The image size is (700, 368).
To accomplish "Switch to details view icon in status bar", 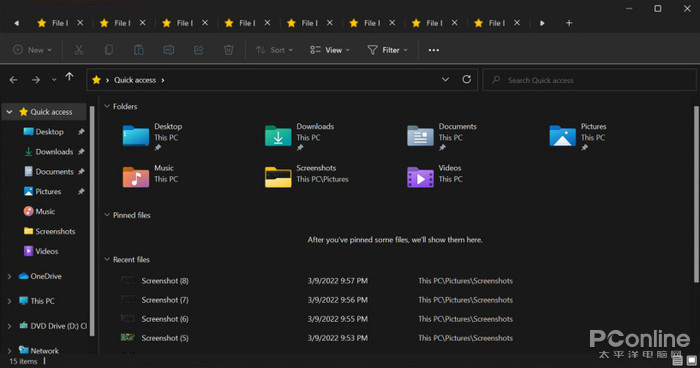I will [x=678, y=360].
